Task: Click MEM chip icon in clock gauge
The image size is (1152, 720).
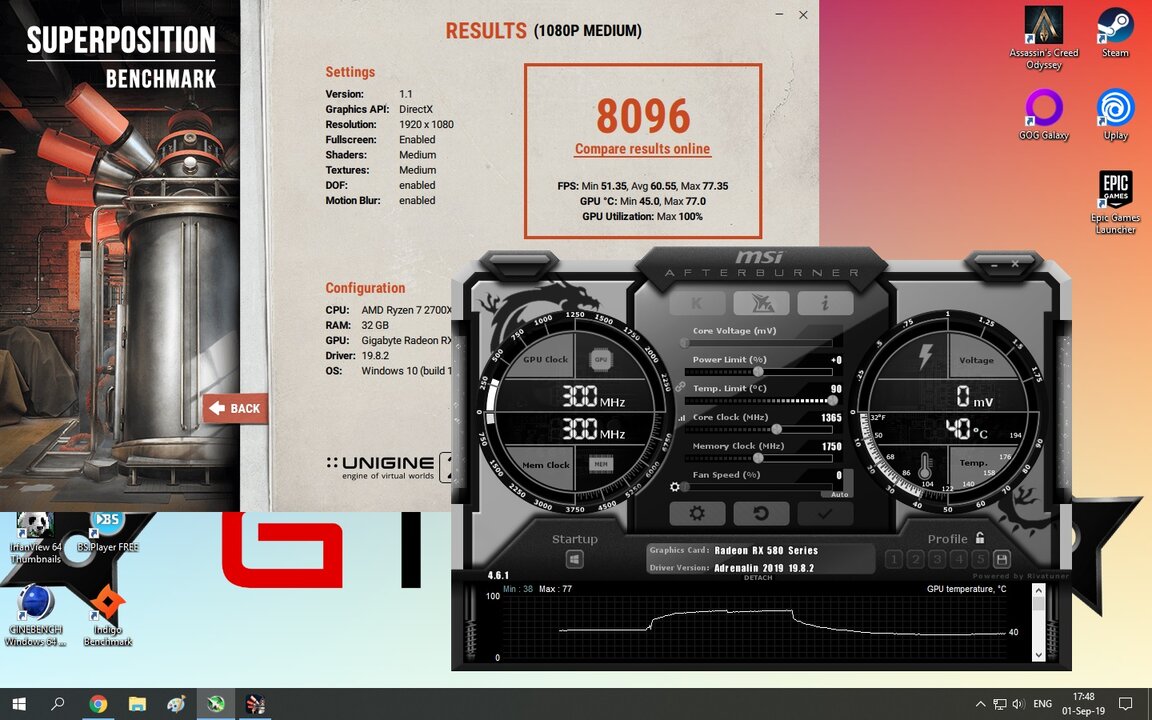Action: 600,464
